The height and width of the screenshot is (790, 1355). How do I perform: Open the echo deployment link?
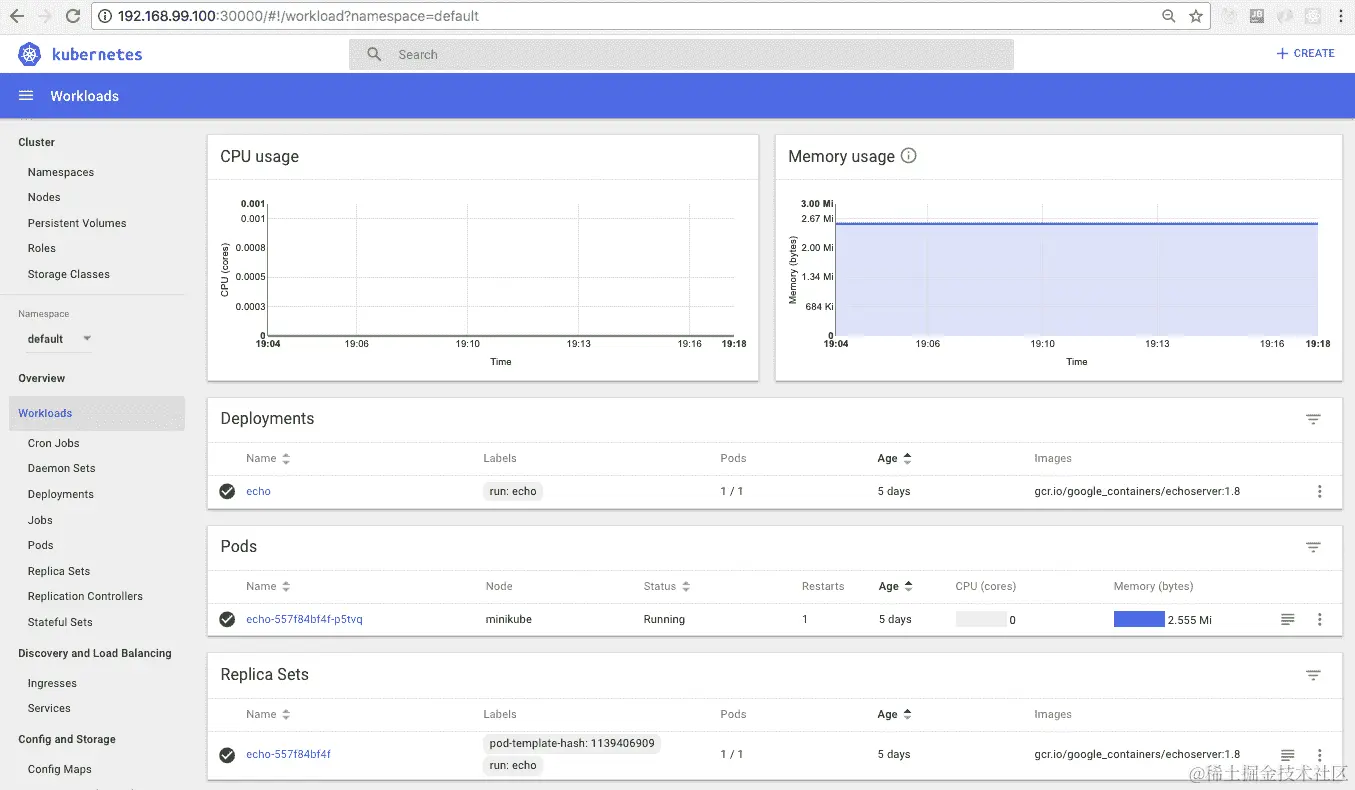pyautogui.click(x=258, y=491)
